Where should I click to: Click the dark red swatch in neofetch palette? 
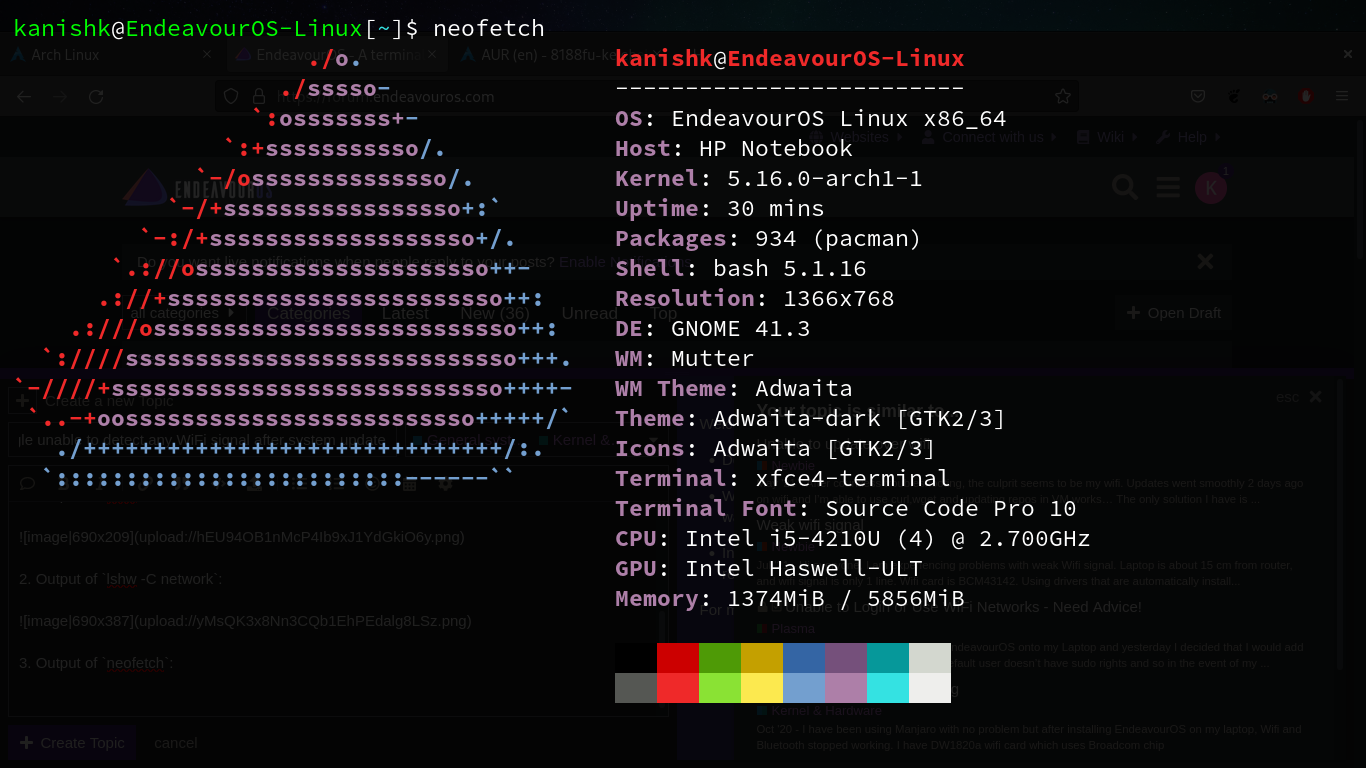[678, 658]
